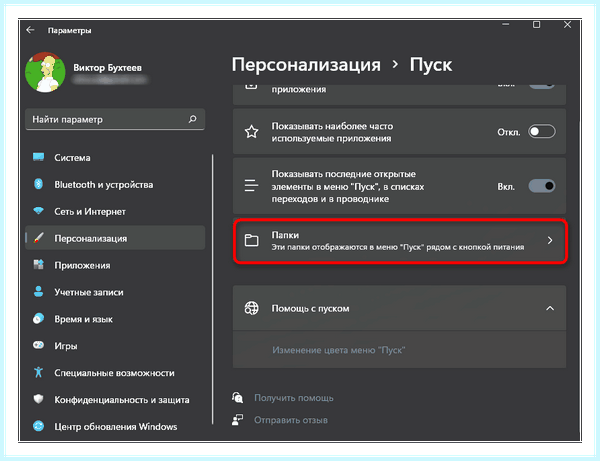The image size is (600, 461).
Task: Click the Отправить отзыв link
Action: tap(291, 420)
